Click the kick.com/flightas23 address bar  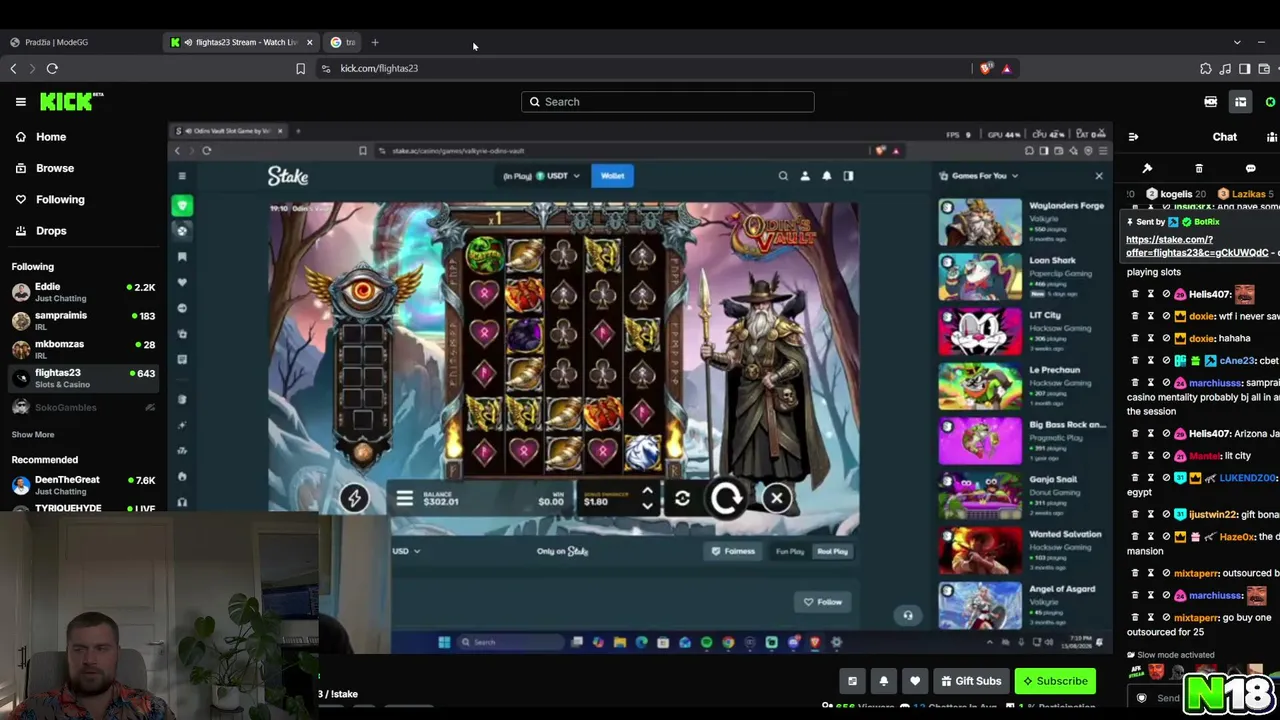pyautogui.click(x=640, y=68)
